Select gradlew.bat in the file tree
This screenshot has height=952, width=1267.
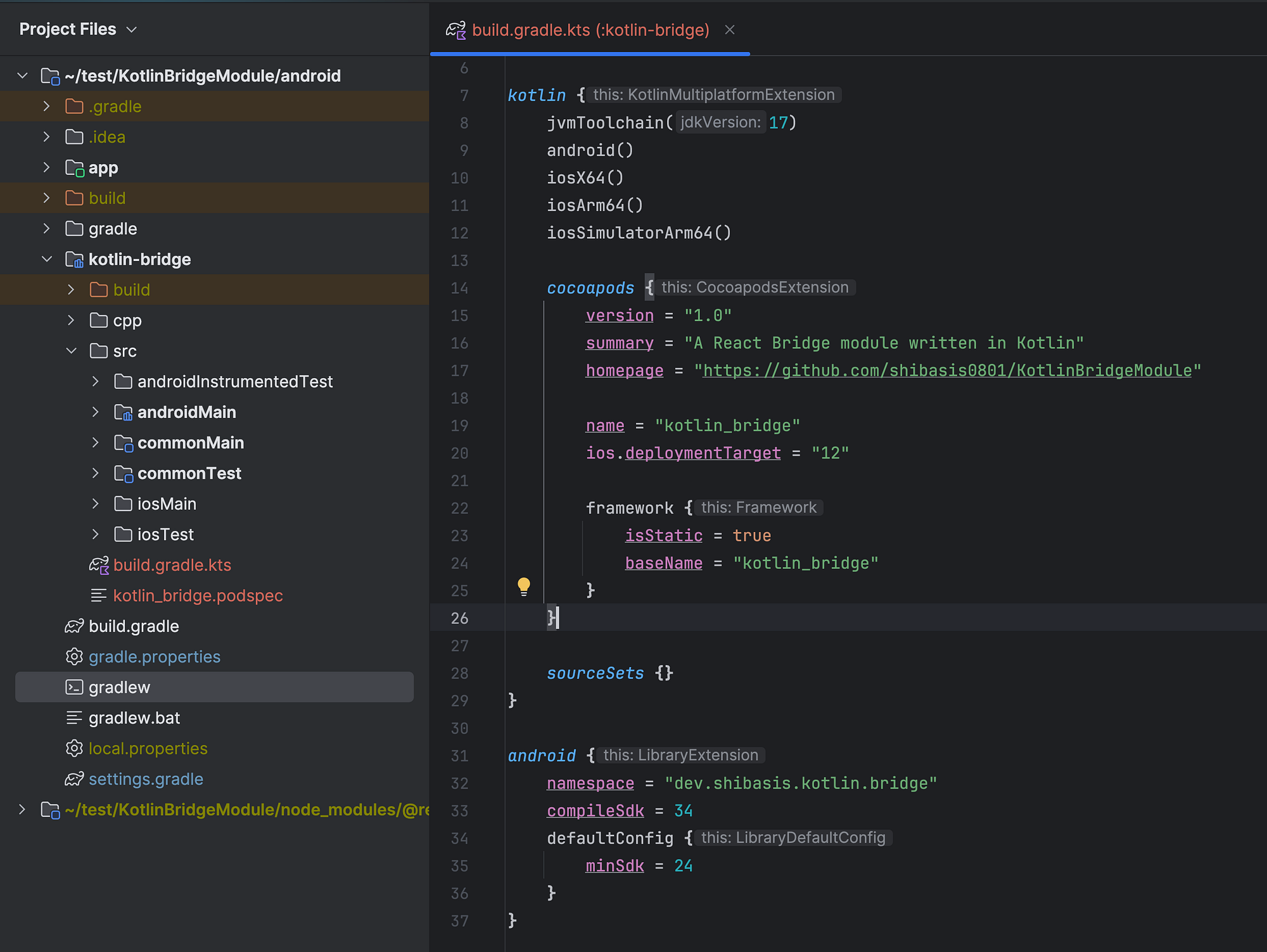point(134,718)
